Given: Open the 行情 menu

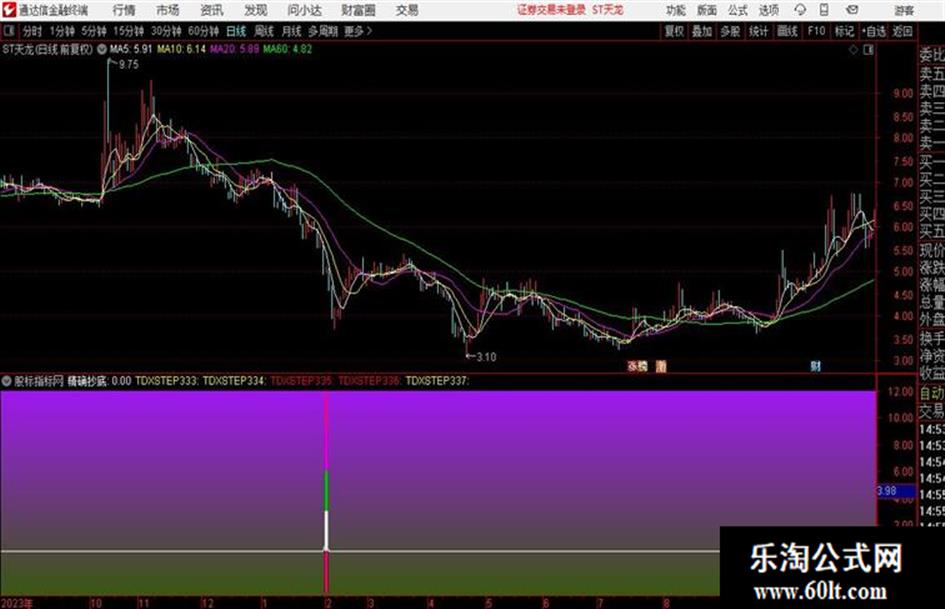Looking at the screenshot, I should pyautogui.click(x=124, y=10).
